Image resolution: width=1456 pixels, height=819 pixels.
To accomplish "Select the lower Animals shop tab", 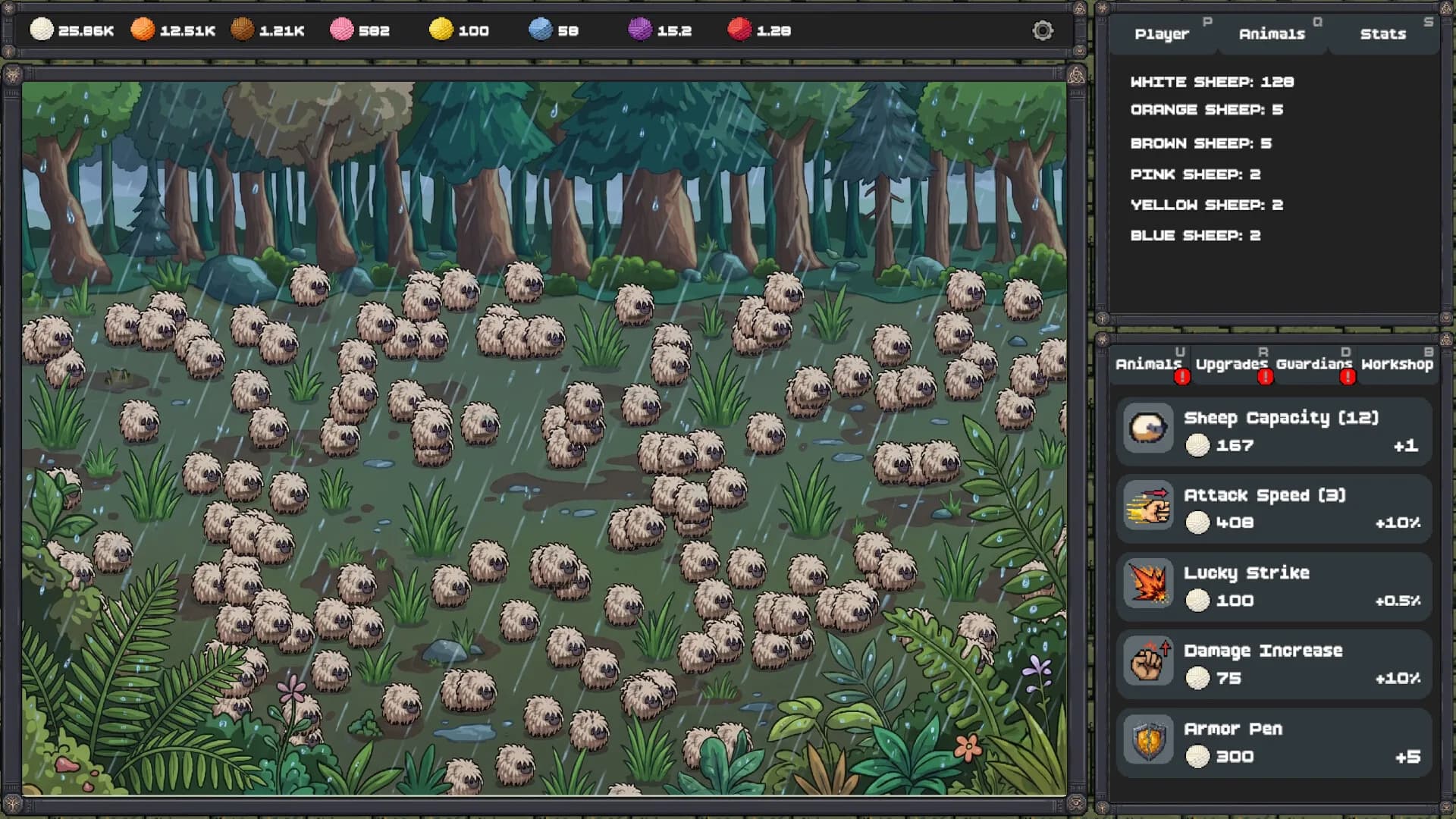I will tap(1148, 364).
